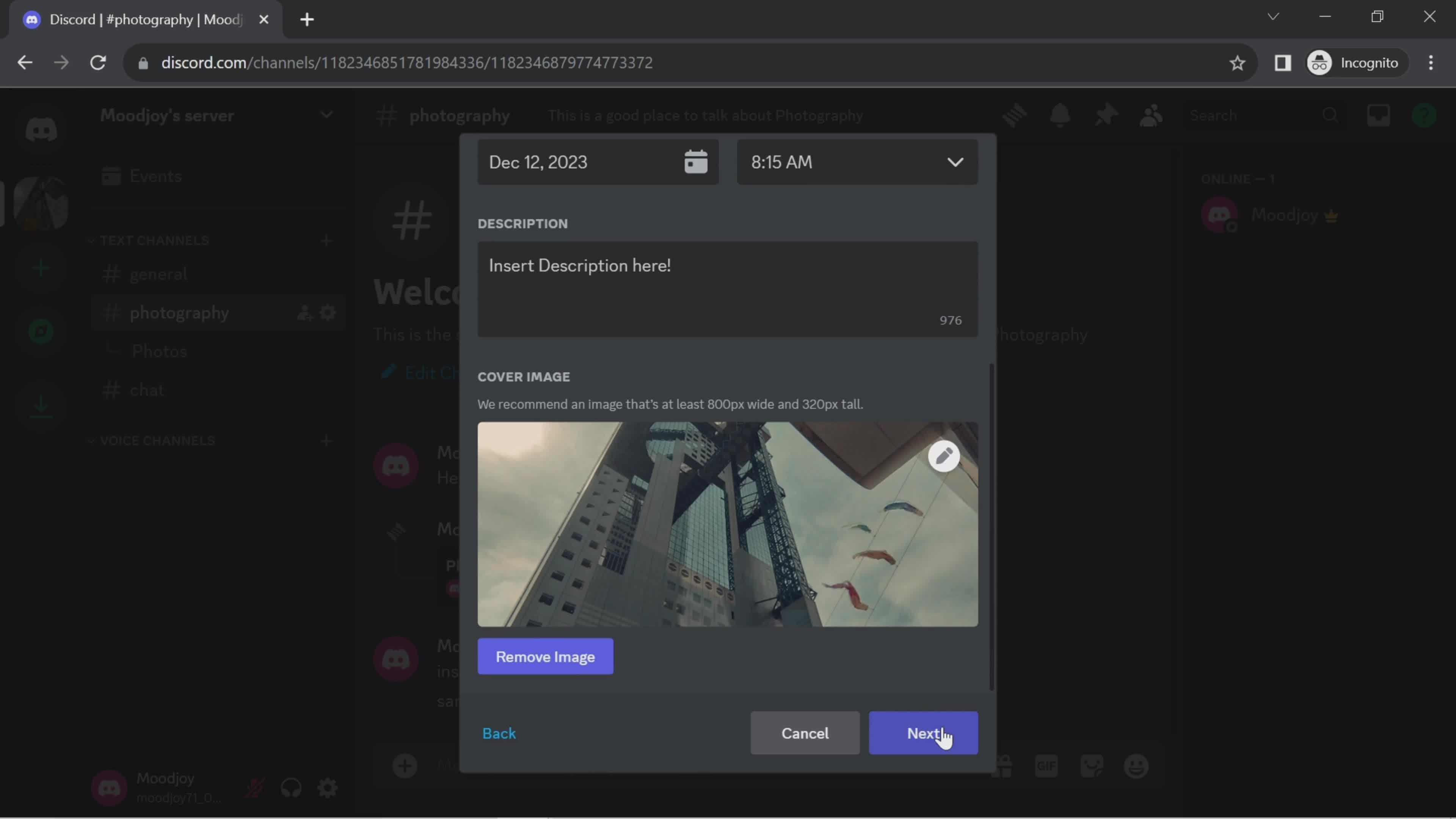This screenshot has width=1456, height=819.
Task: Open Chrome three-dot menu
Action: point(1431,62)
